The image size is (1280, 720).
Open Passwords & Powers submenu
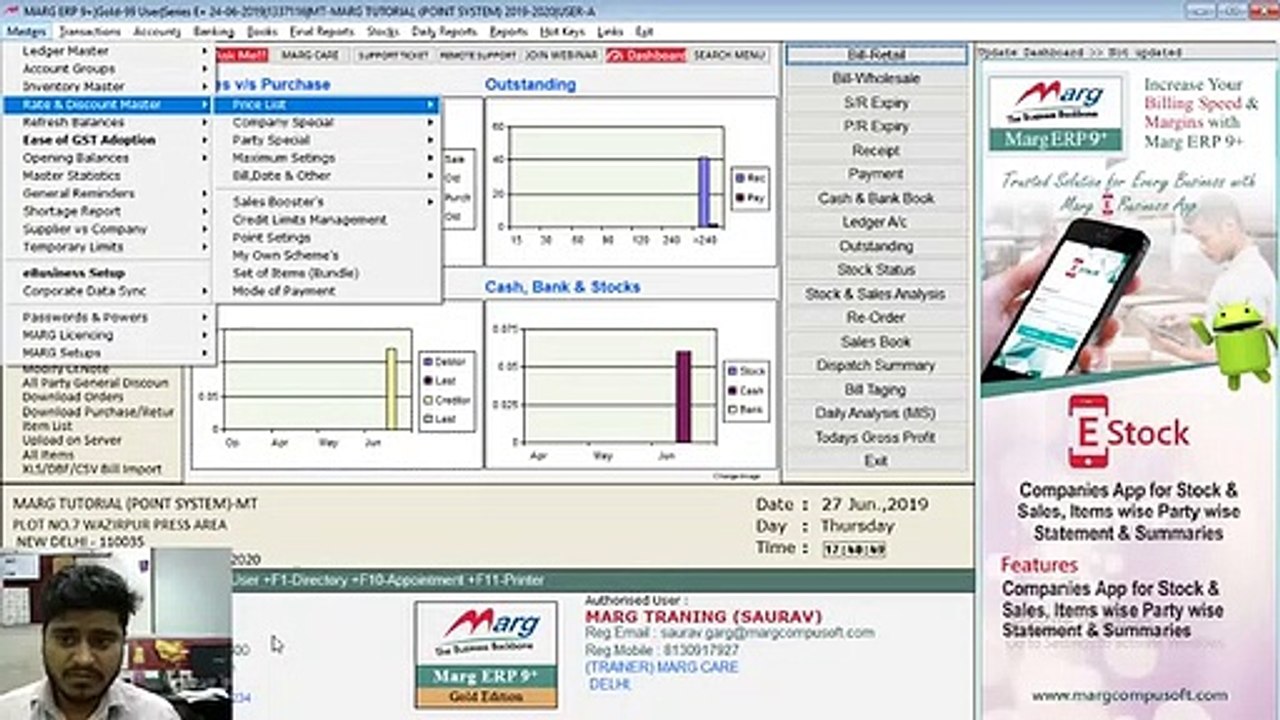(108, 317)
